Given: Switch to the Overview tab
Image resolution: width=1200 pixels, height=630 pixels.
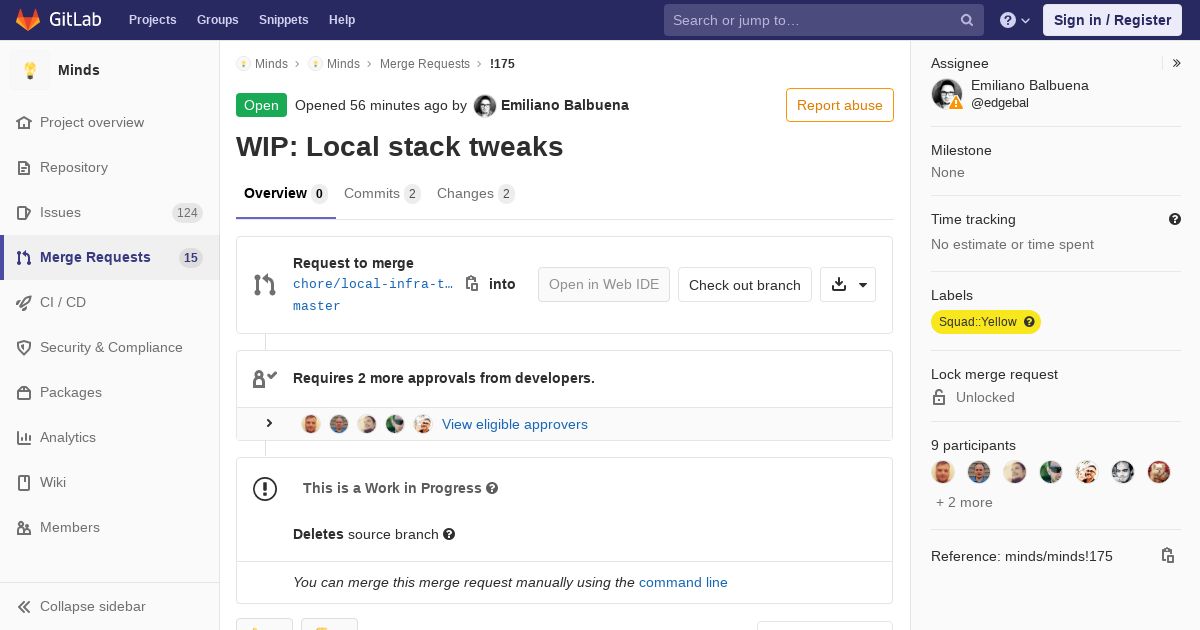Looking at the screenshot, I should (285, 194).
